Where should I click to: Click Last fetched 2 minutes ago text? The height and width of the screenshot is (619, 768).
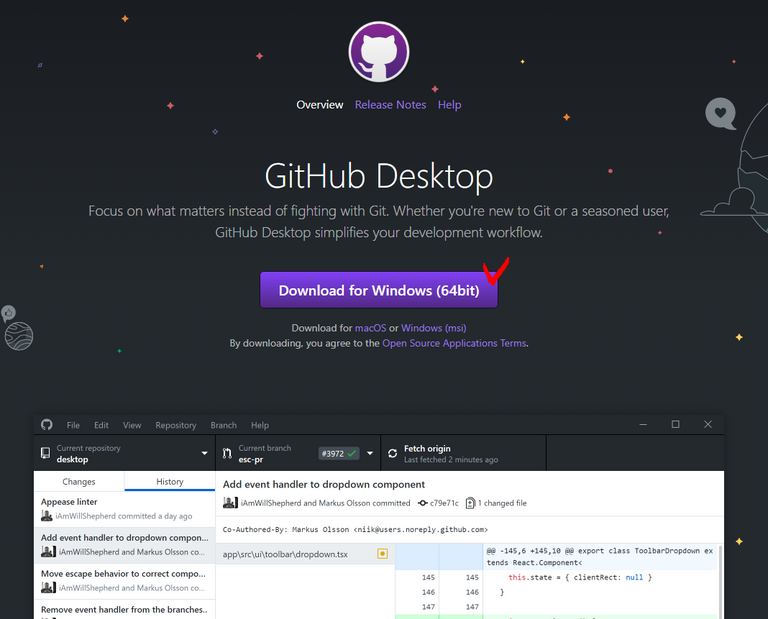(451, 459)
